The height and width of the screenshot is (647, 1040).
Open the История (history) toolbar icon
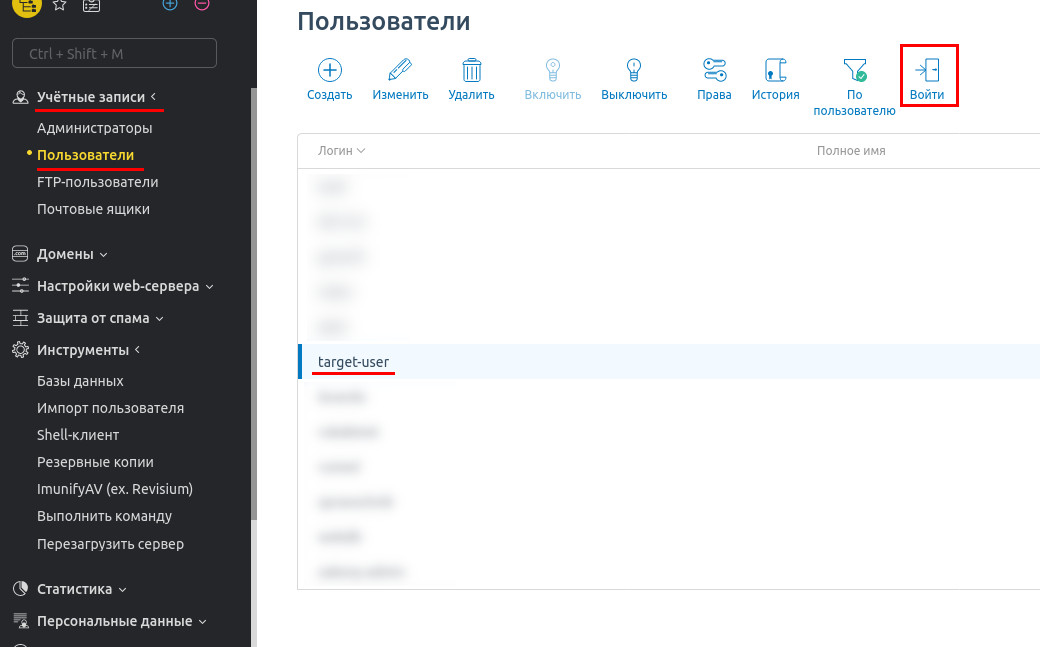click(x=775, y=70)
